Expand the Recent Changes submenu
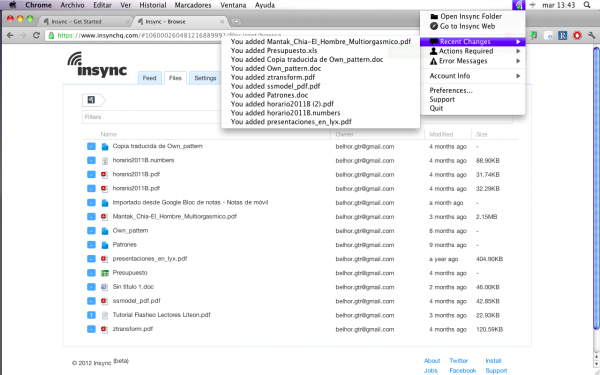600x375 pixels. point(473,42)
